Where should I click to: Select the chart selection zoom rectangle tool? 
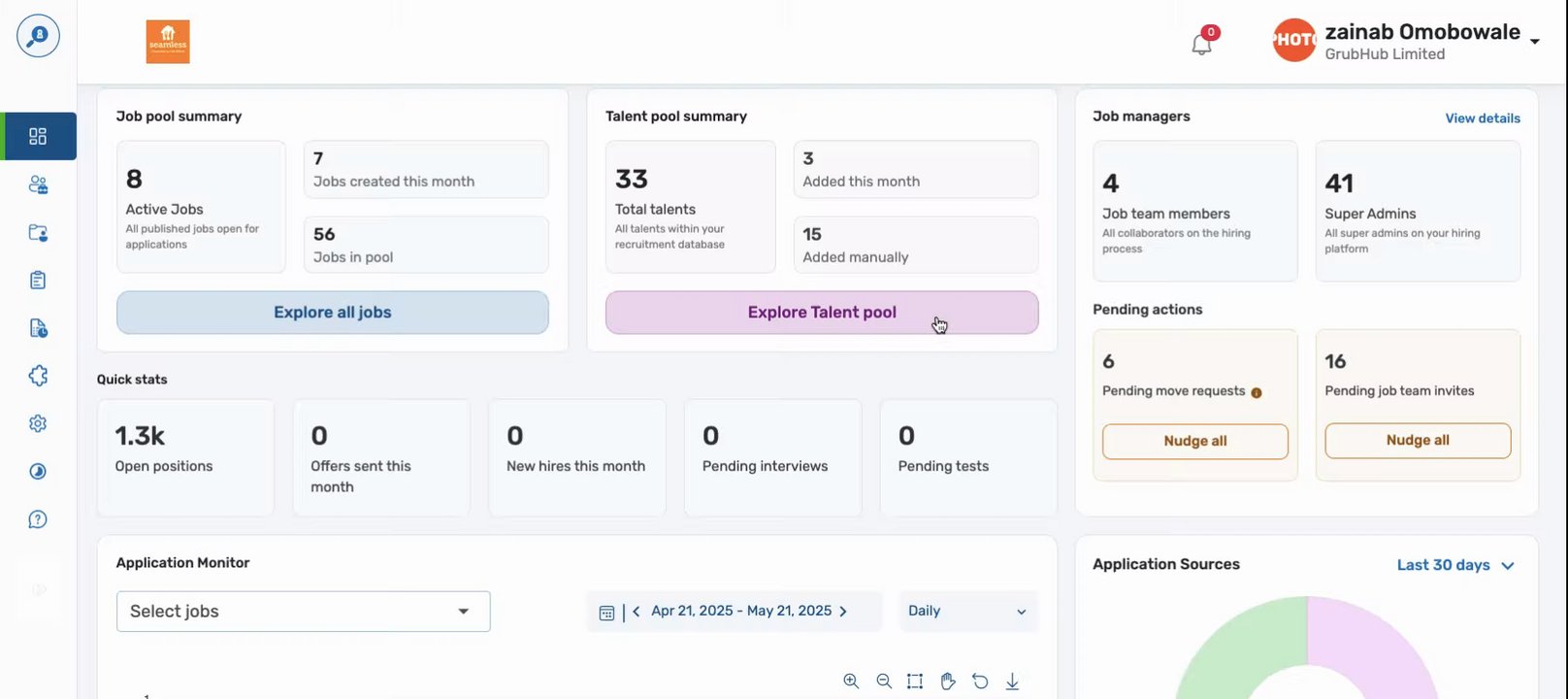click(x=915, y=682)
